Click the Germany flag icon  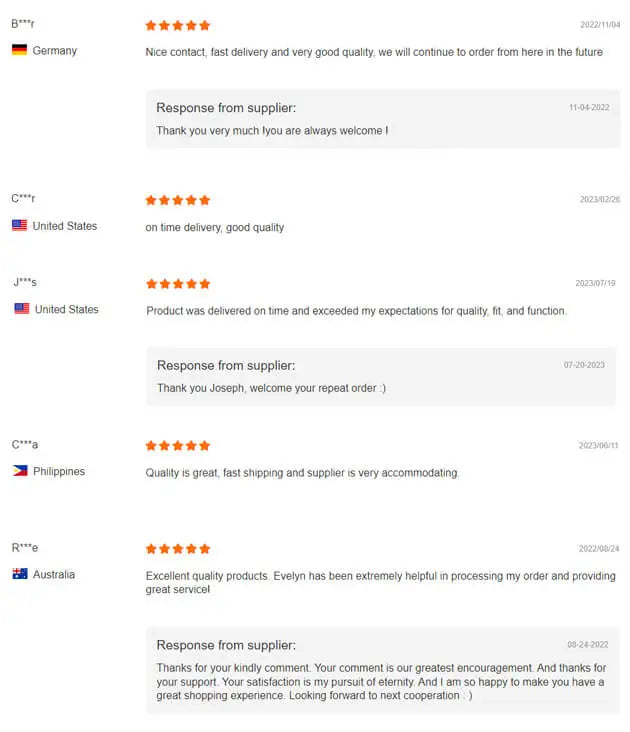pyautogui.click(x=19, y=50)
